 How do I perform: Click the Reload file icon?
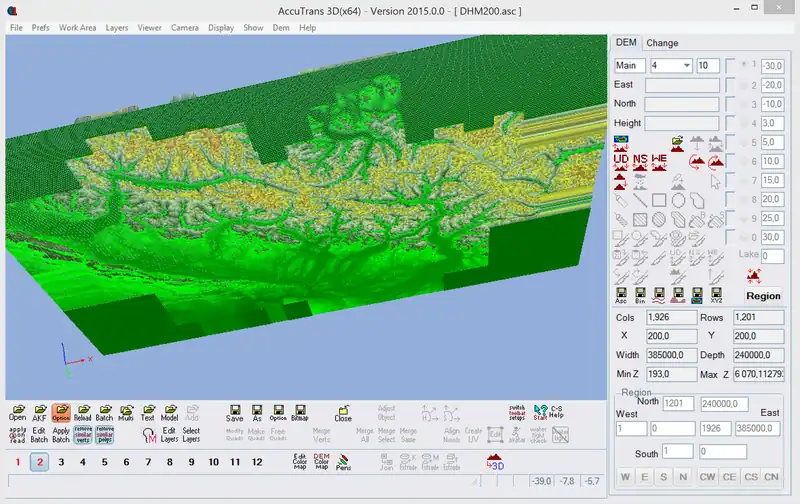pos(83,412)
